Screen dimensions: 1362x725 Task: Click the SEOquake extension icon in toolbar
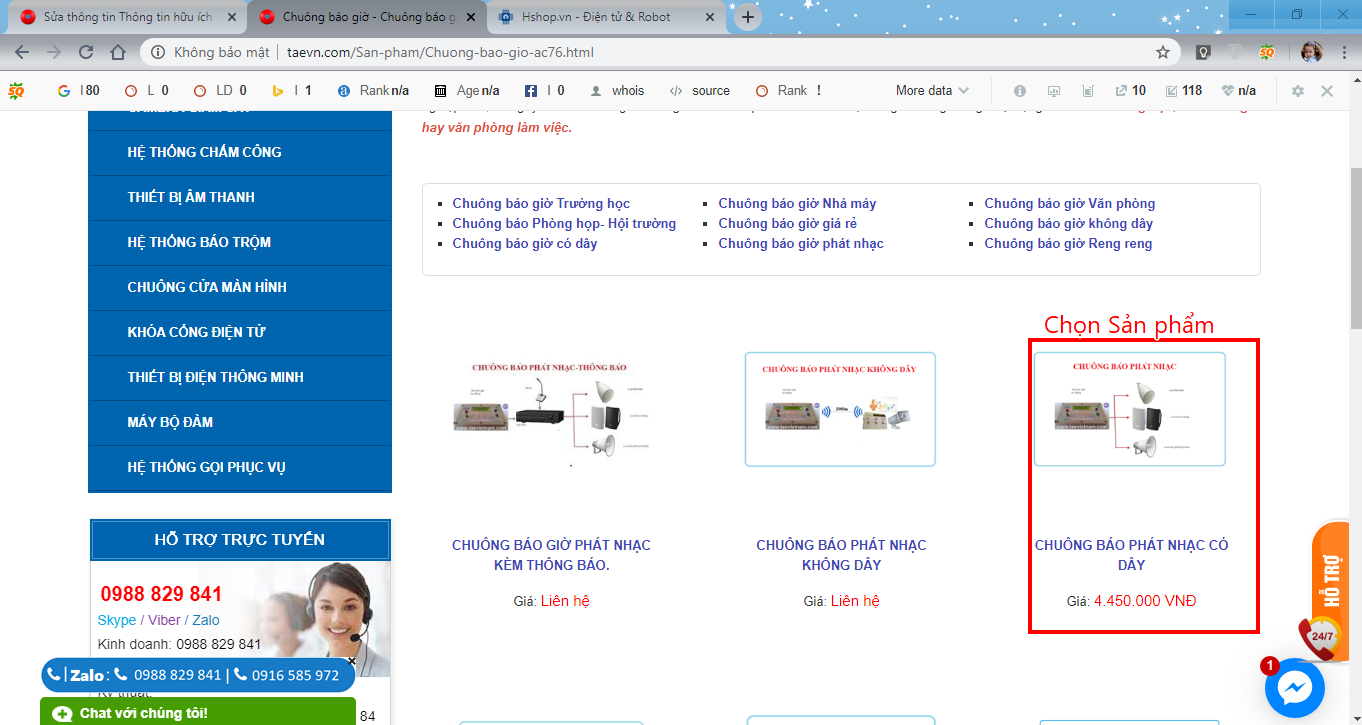1267,52
